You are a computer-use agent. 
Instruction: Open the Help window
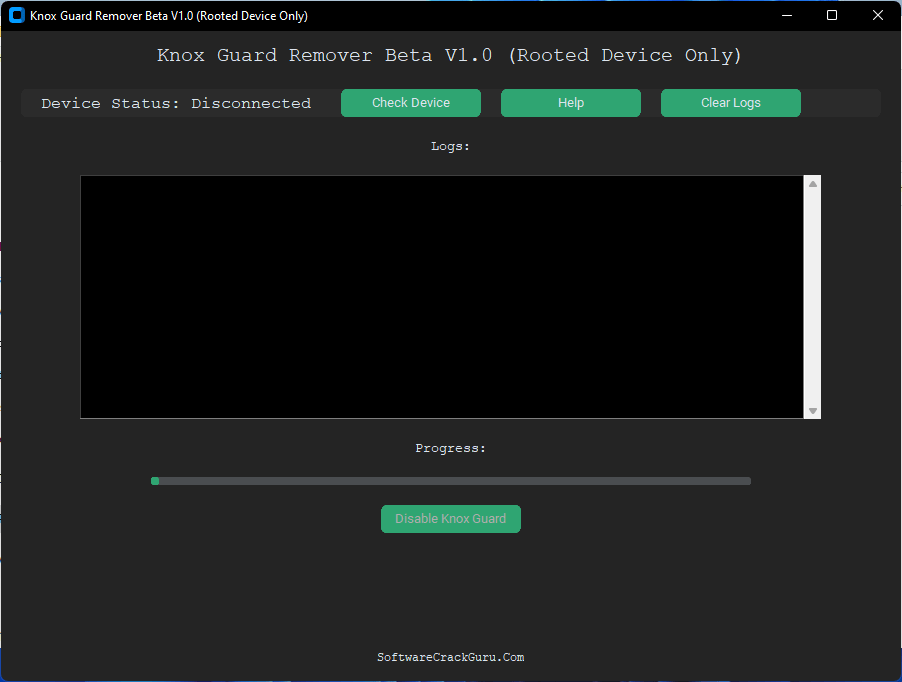pyautogui.click(x=570, y=102)
